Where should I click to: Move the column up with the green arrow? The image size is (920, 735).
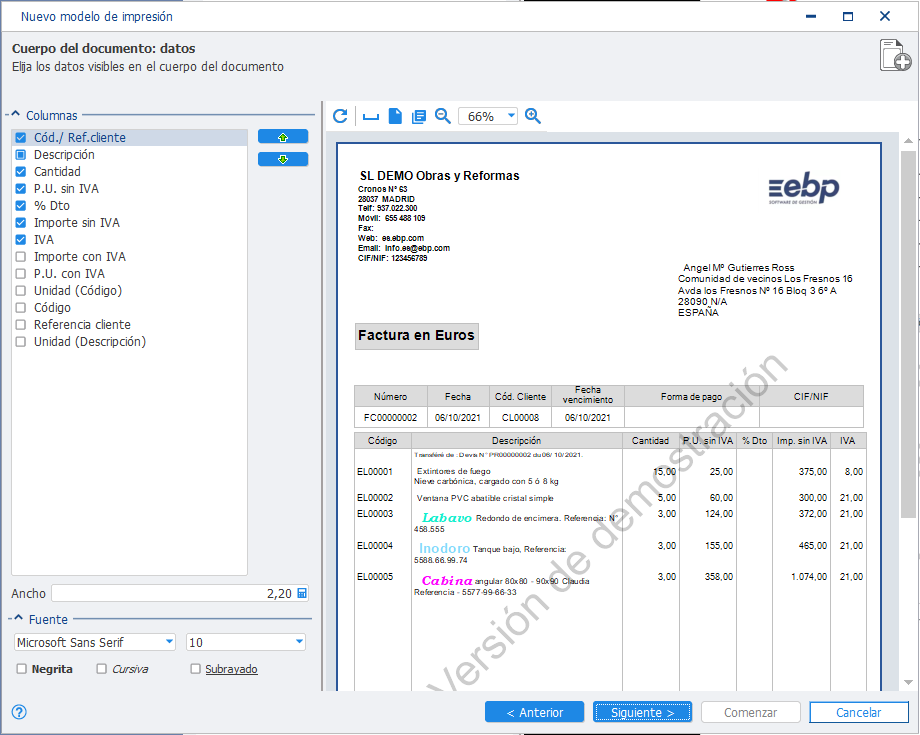(283, 137)
